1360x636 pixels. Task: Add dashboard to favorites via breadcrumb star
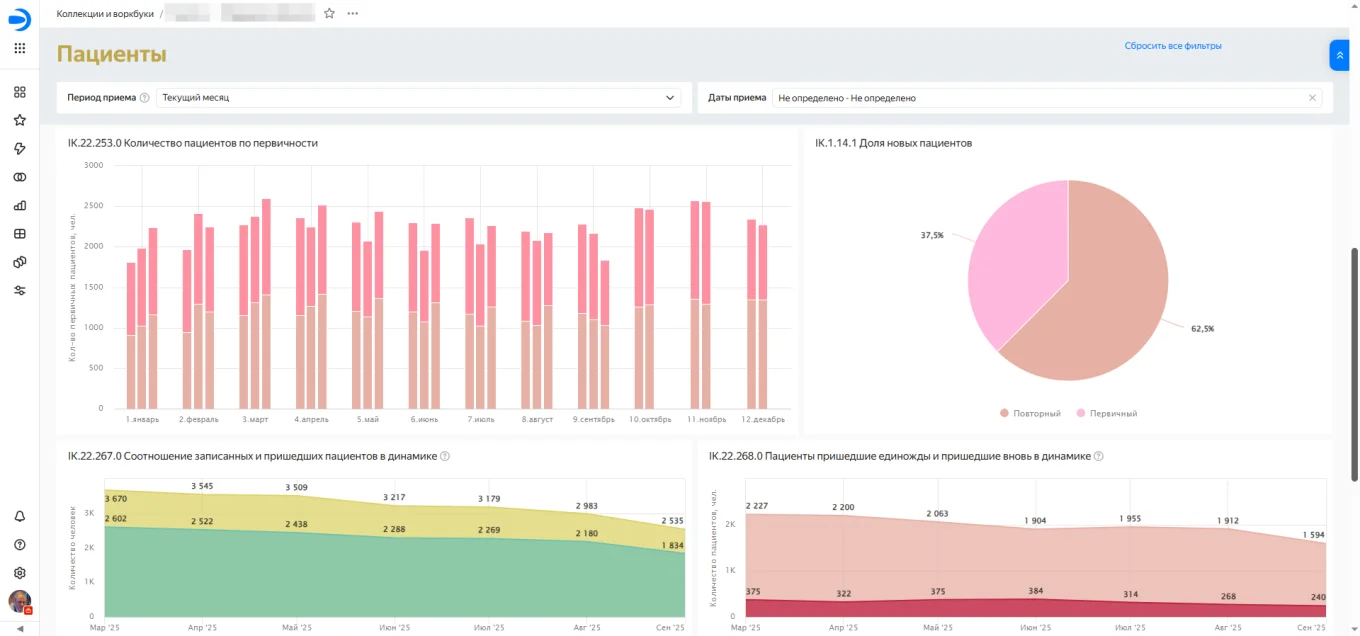329,14
